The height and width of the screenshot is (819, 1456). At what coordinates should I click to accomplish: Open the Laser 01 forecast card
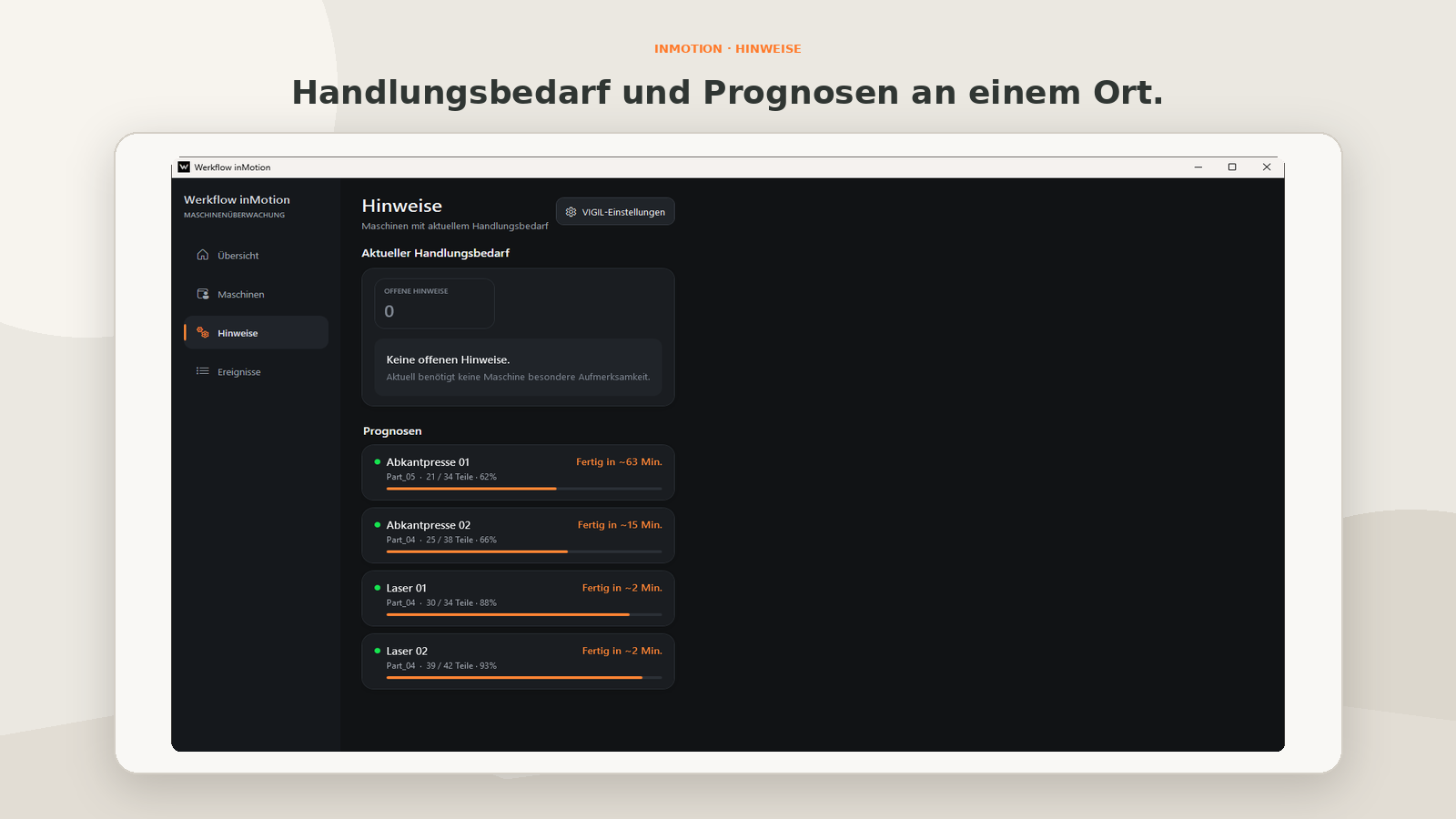(x=518, y=598)
